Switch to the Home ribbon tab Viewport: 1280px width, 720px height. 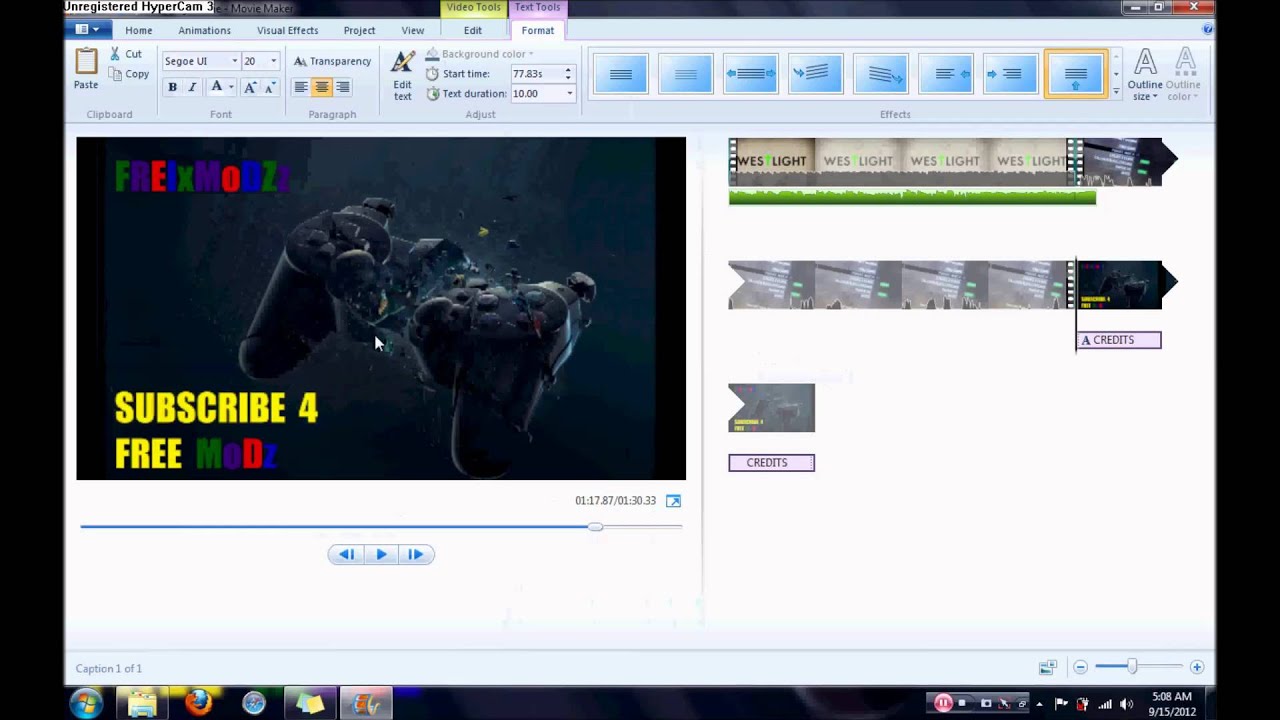[x=139, y=30]
